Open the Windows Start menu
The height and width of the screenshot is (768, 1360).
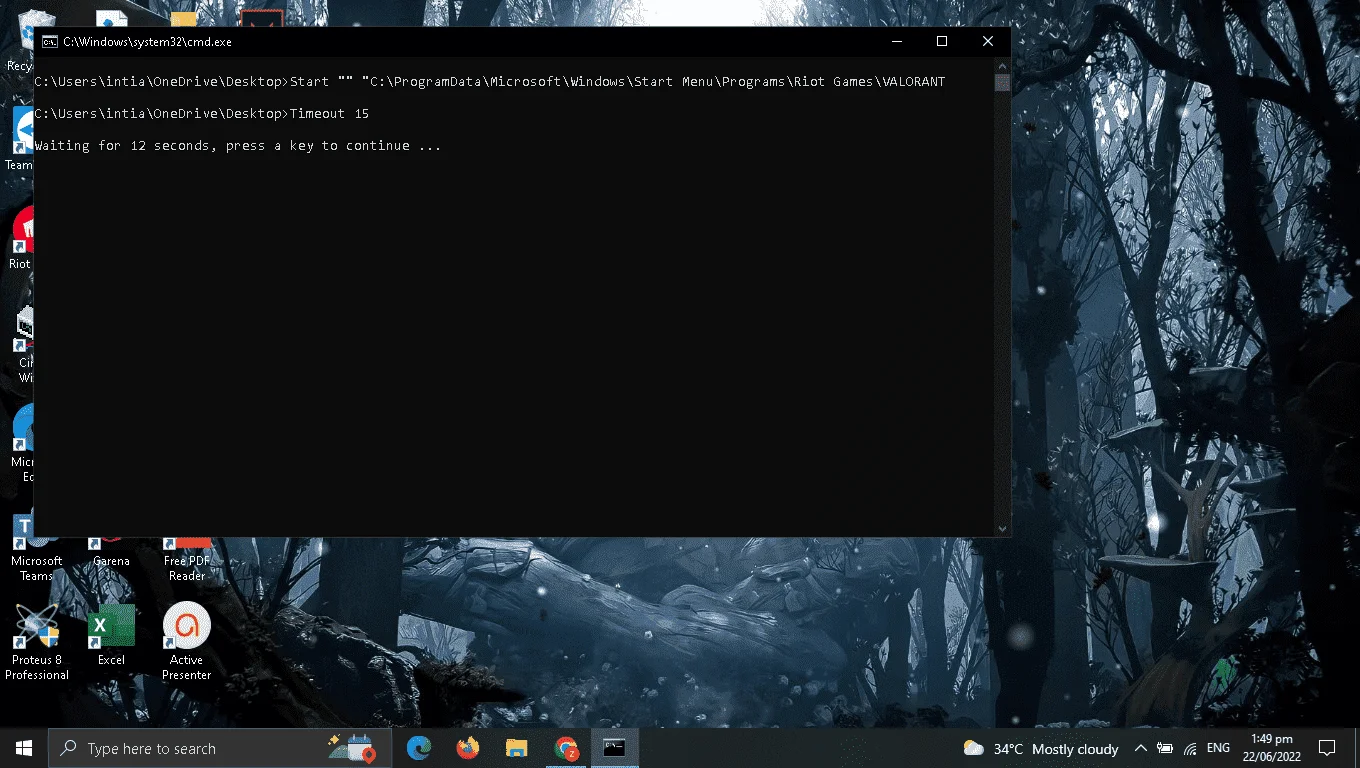pyautogui.click(x=24, y=748)
